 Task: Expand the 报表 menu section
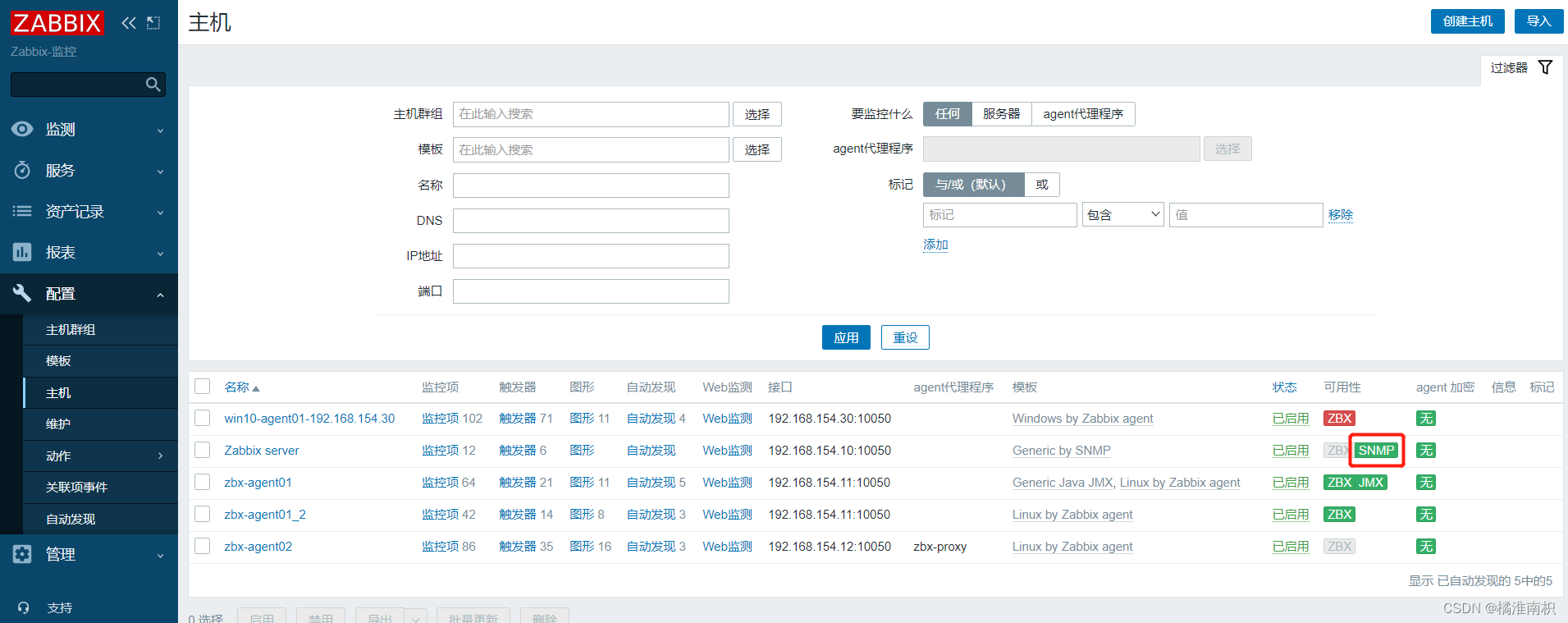[161, 254]
